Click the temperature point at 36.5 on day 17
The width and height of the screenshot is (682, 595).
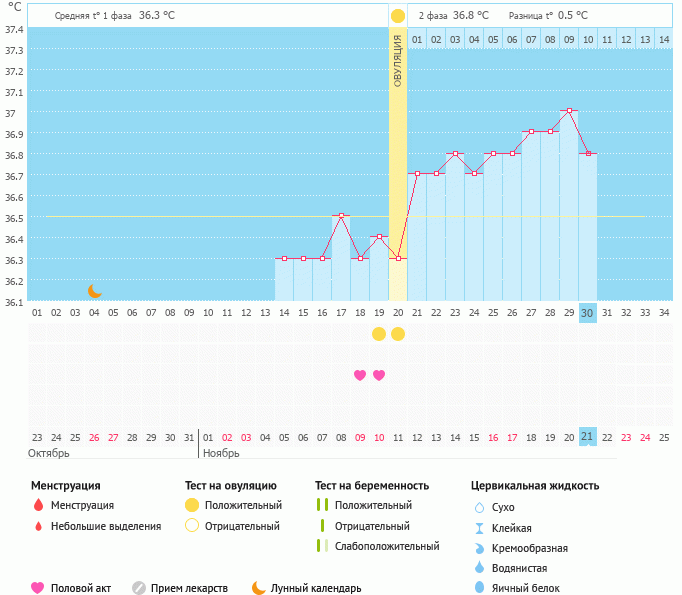(x=341, y=216)
